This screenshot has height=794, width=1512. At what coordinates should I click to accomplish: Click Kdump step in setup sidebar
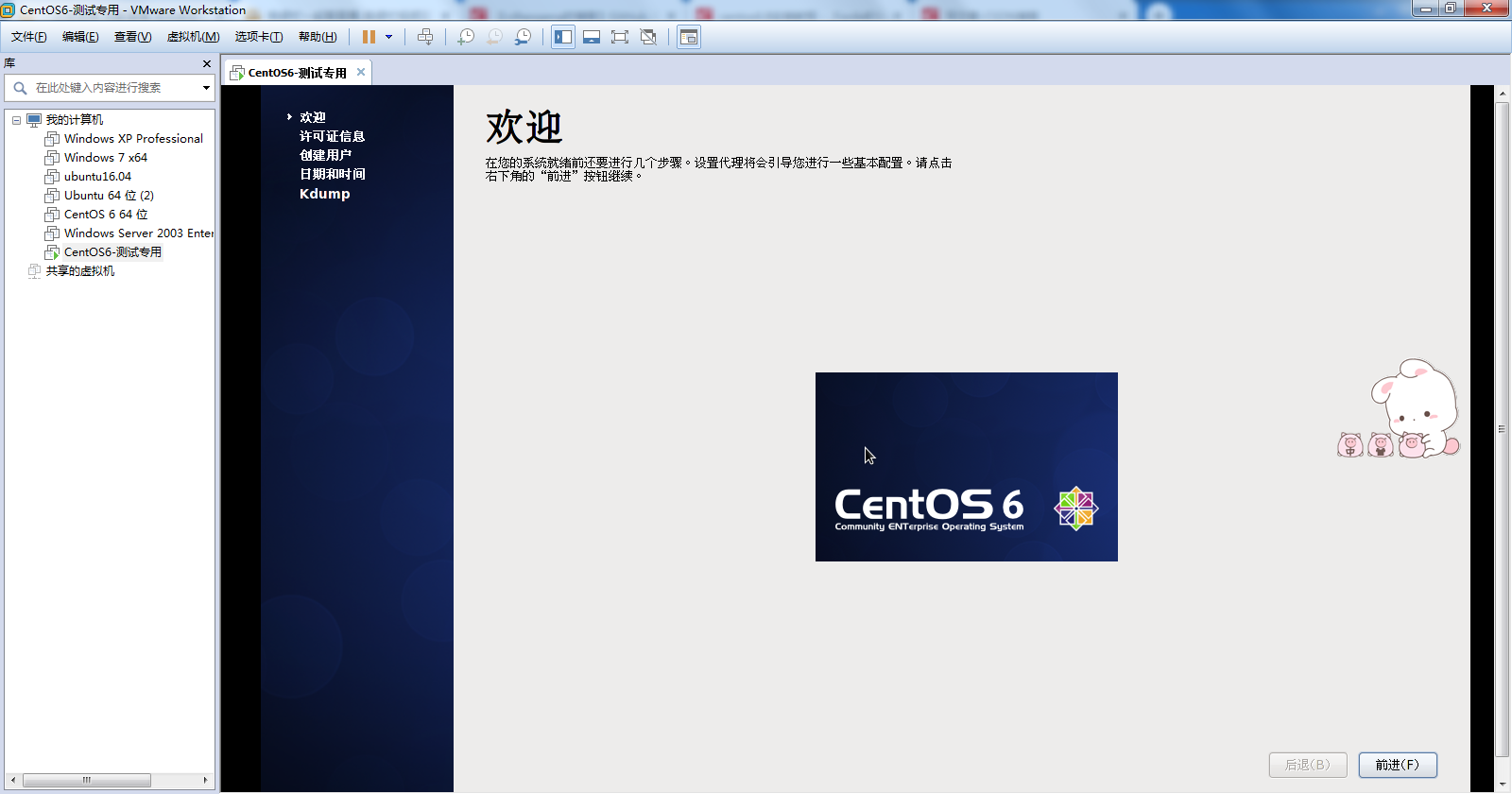pyautogui.click(x=324, y=194)
